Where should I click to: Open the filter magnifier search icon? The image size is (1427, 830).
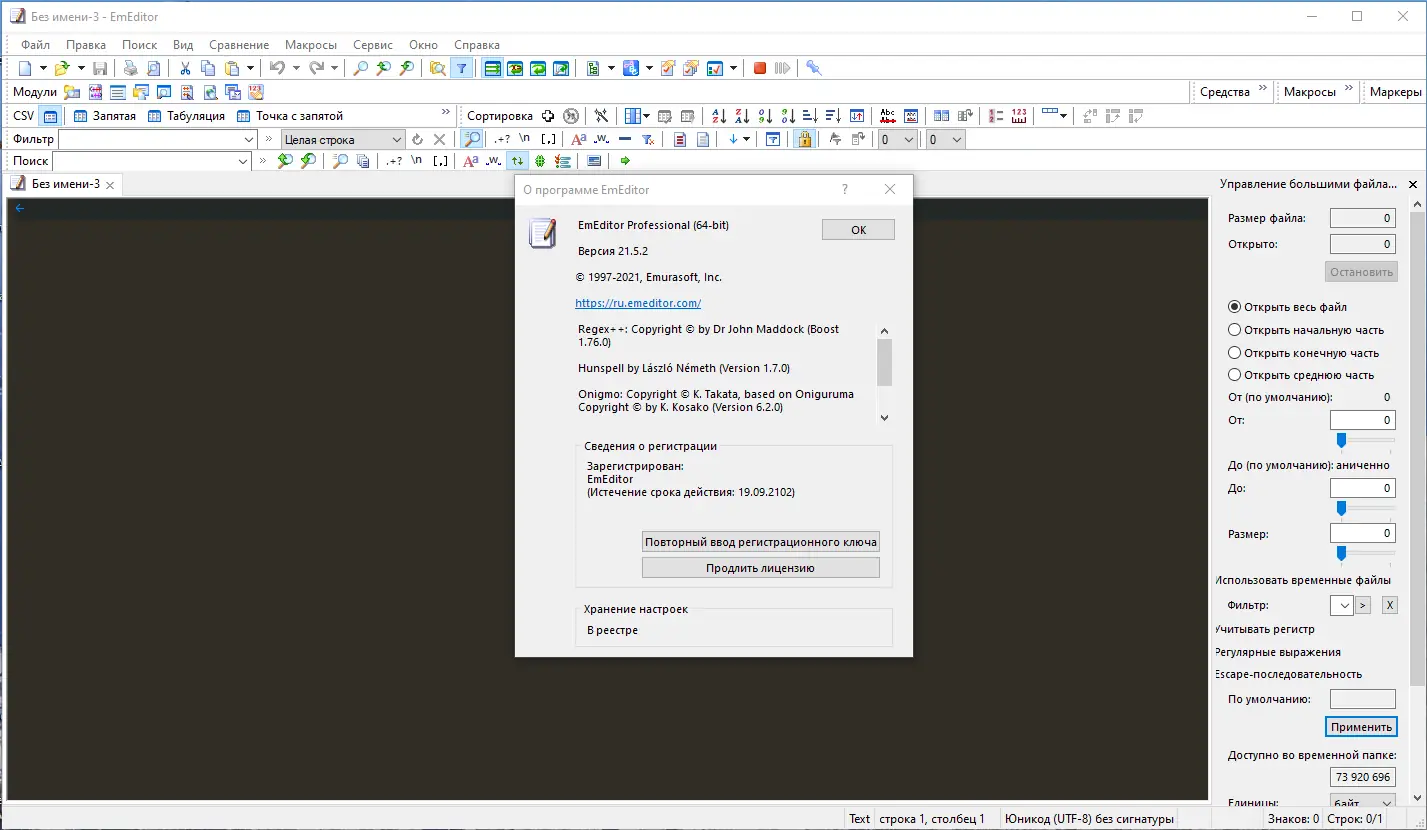(x=471, y=138)
